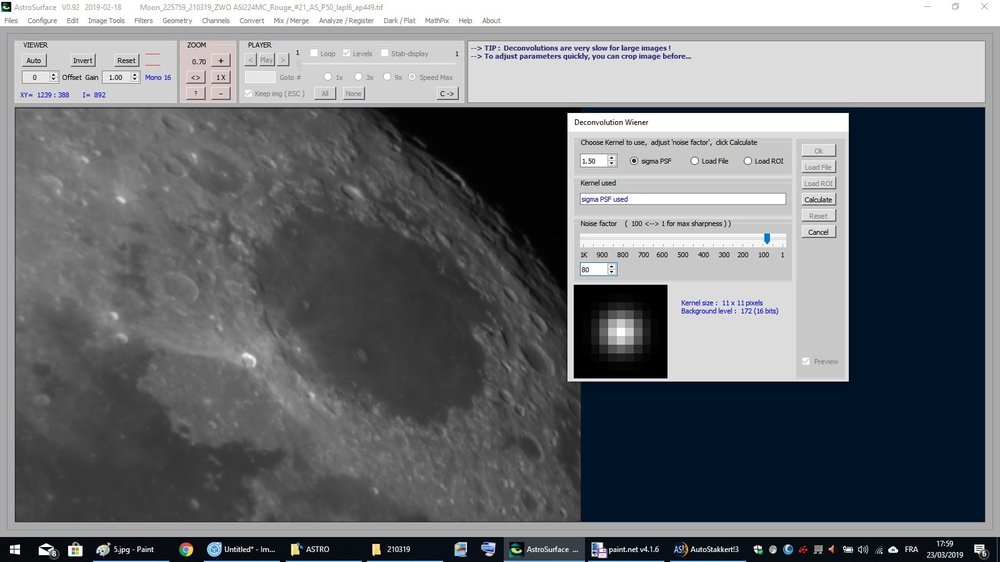Screen dimensions: 1000x562
Task: Adjust the noise factor value spinner arrows
Action: click(612, 269)
